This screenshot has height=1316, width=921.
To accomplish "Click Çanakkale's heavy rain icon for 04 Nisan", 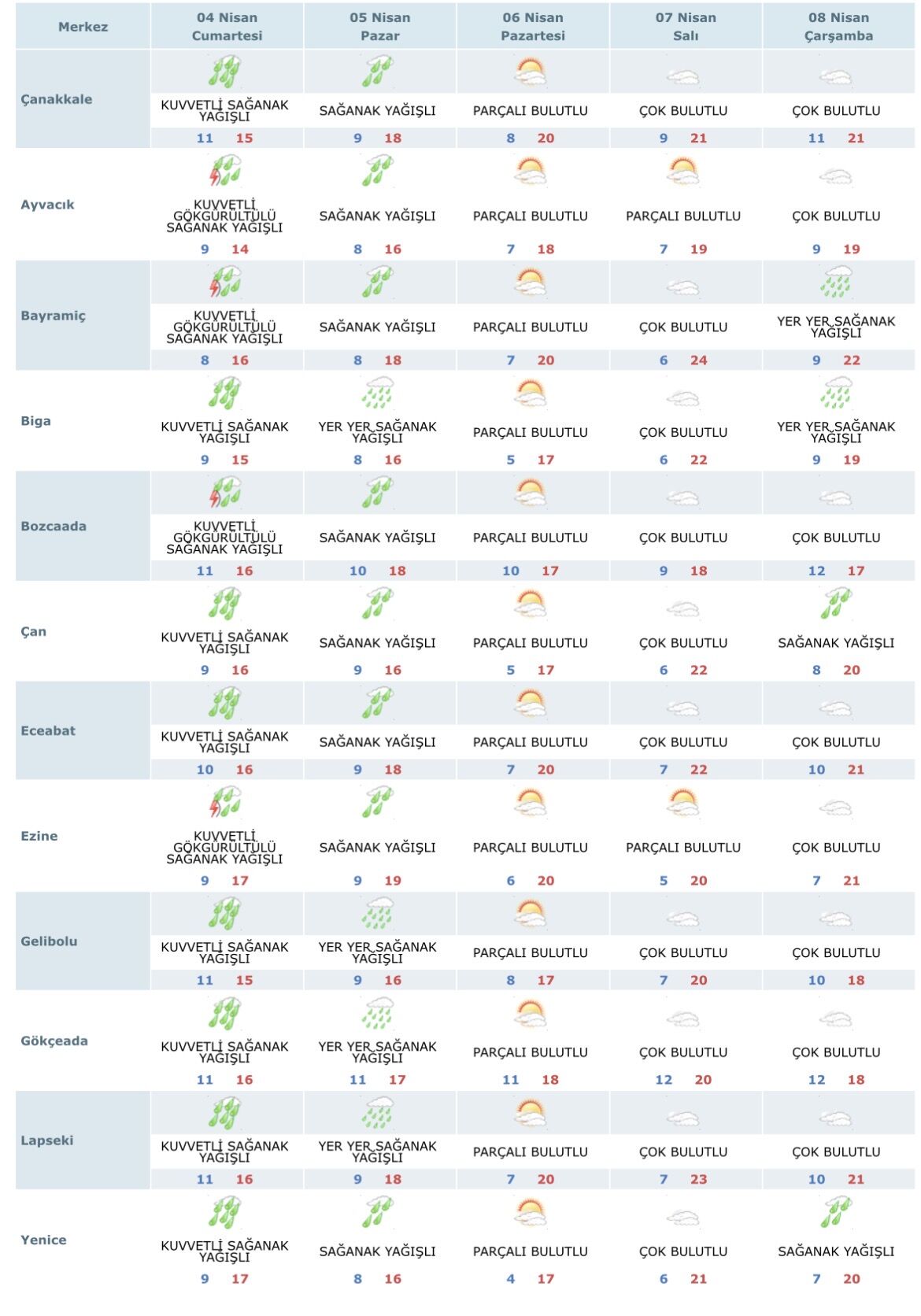I will click(224, 72).
